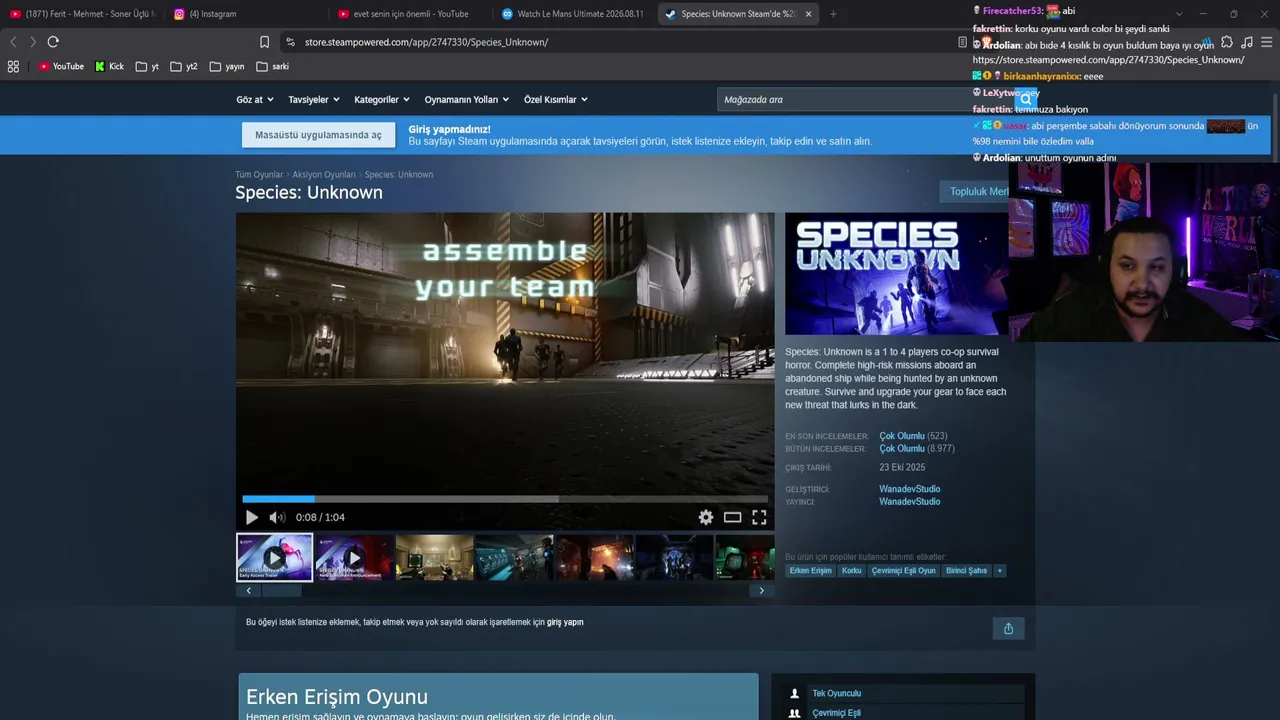Open a new tab with plus button
The image size is (1280, 720).
click(x=833, y=14)
